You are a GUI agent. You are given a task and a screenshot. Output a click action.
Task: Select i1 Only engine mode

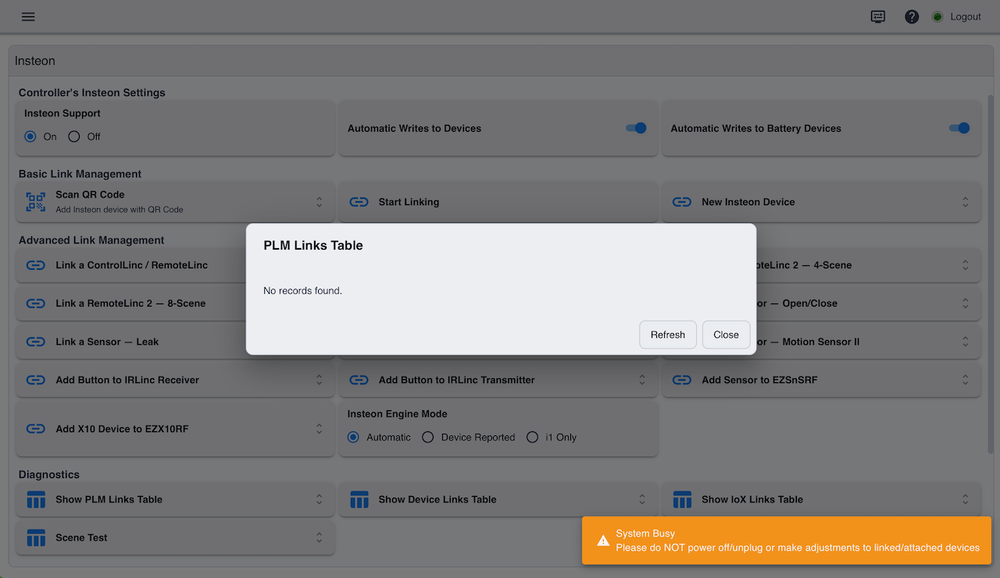(532, 437)
